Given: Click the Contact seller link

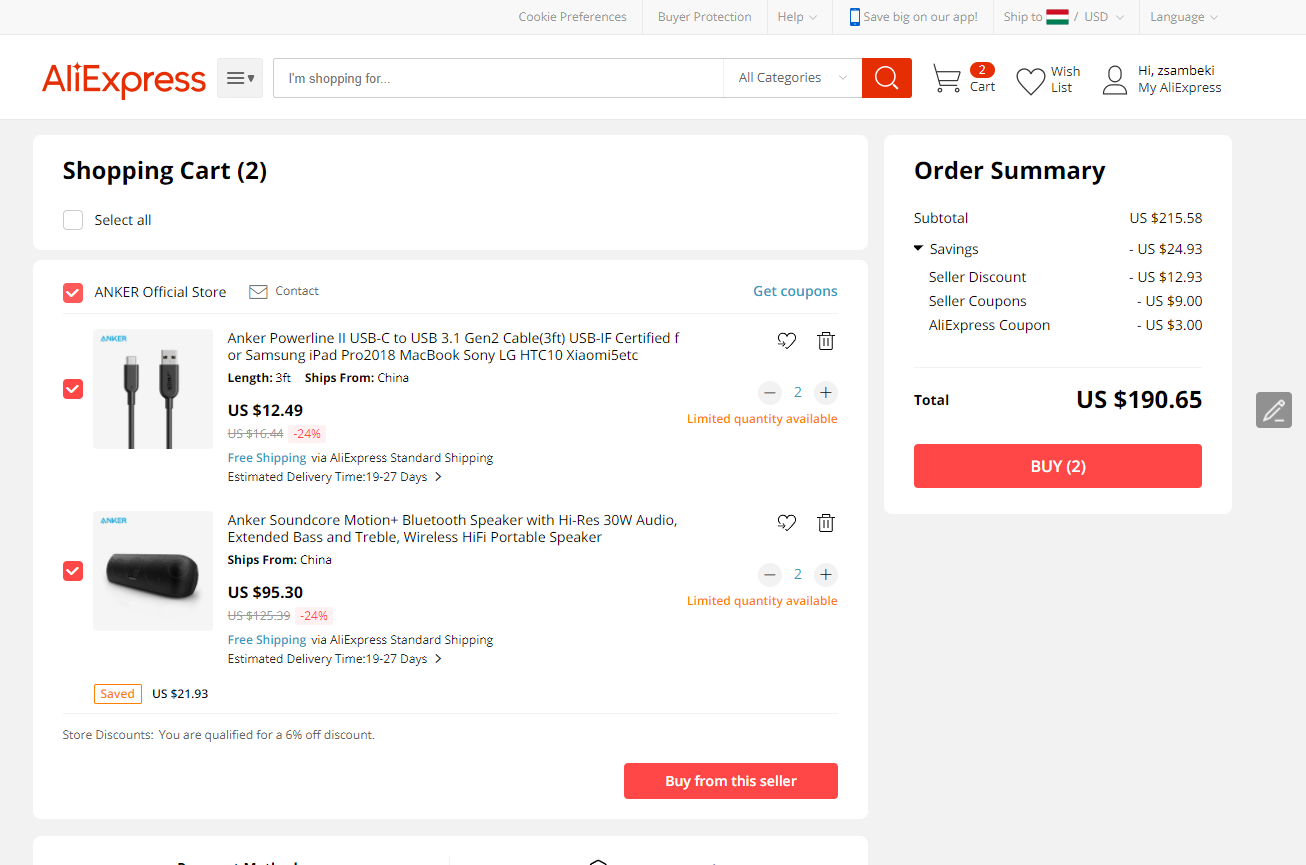Looking at the screenshot, I should pos(297,291).
